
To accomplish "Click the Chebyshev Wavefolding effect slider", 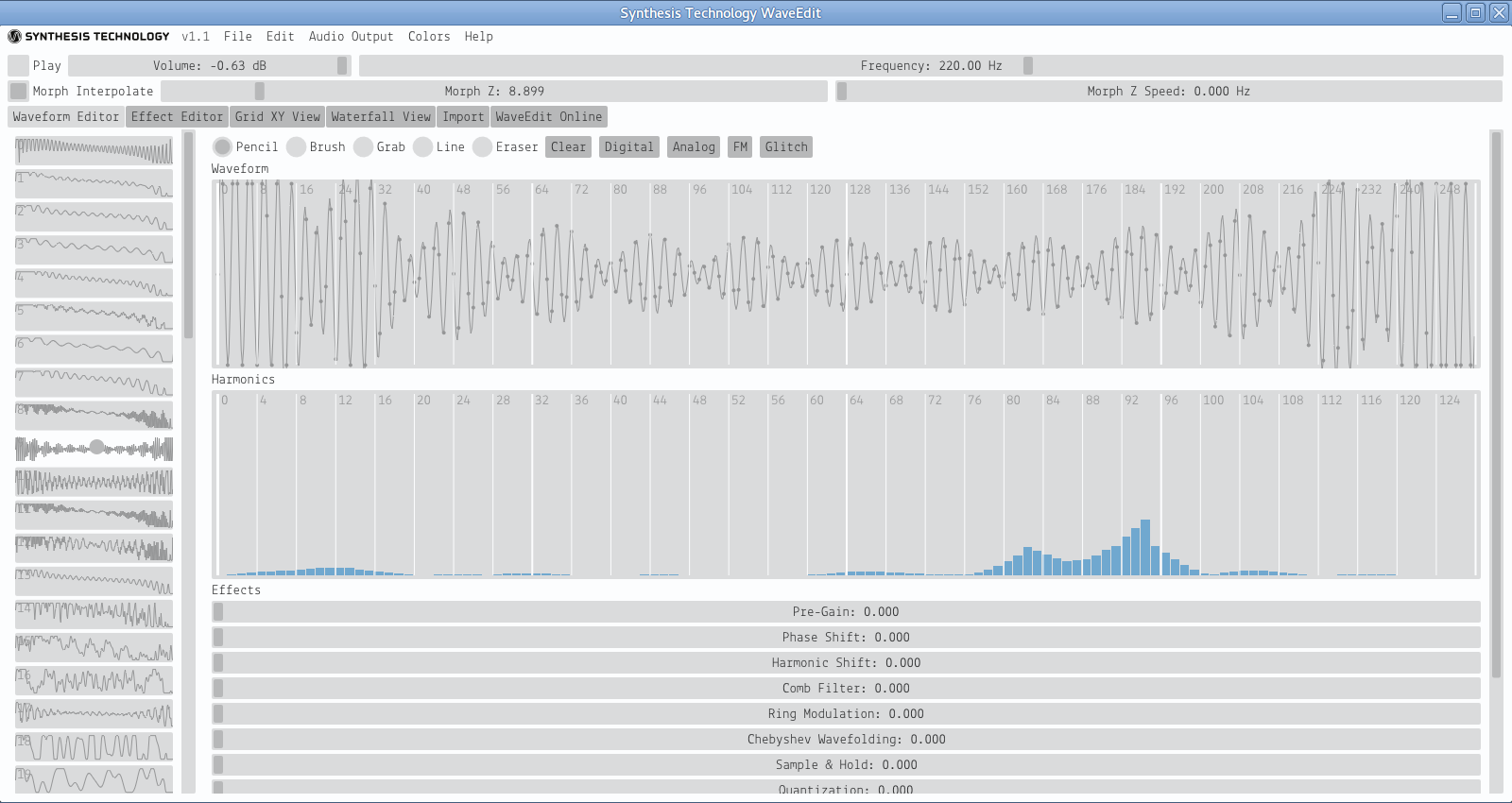I will [846, 739].
